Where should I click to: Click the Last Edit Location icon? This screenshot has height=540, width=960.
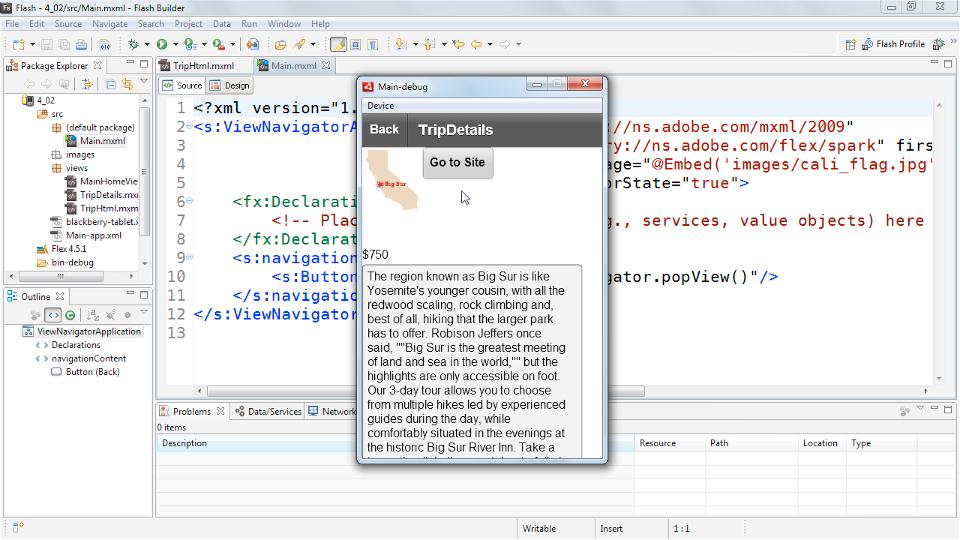(x=458, y=44)
